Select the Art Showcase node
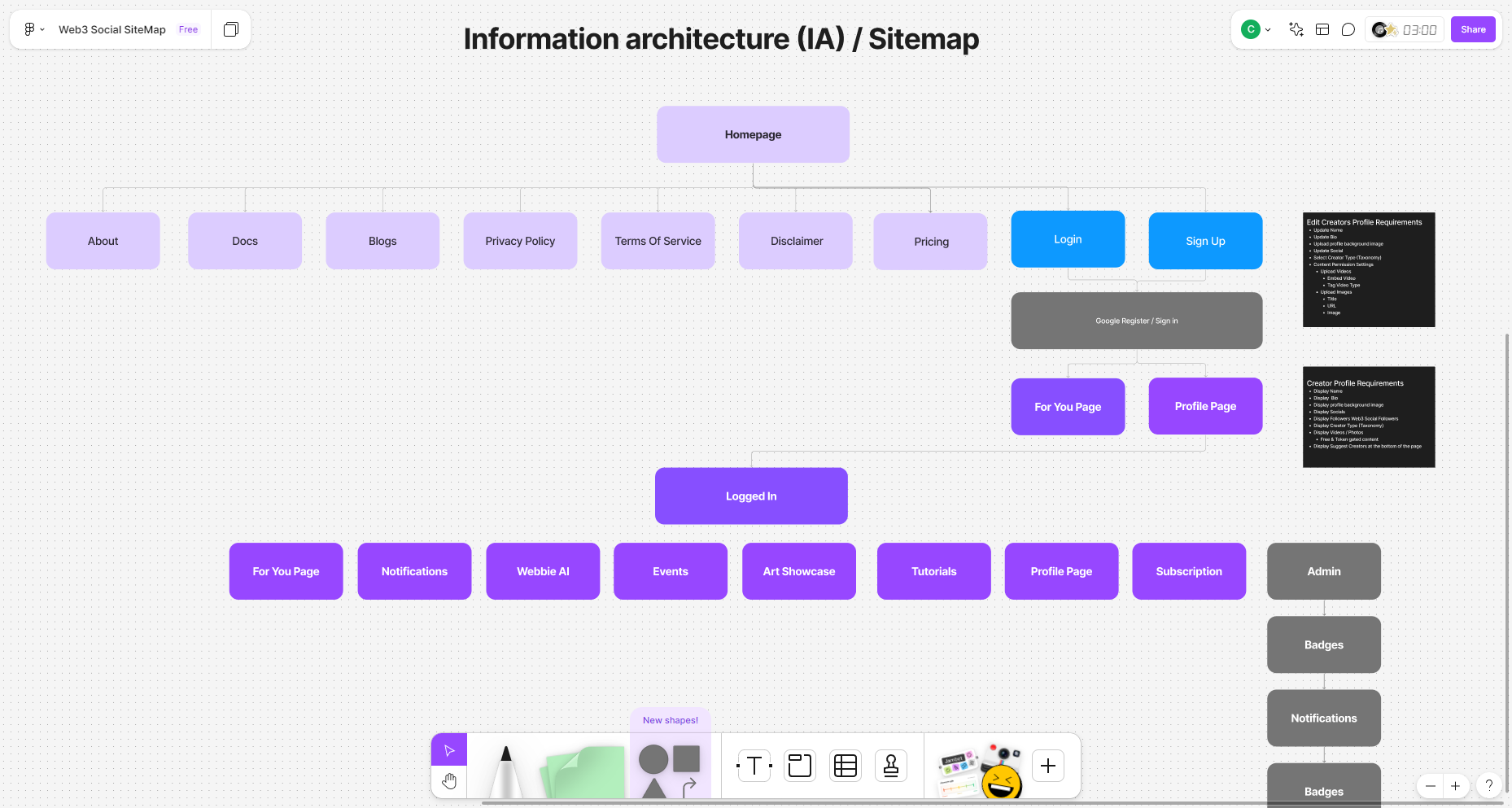This screenshot has height=808, width=1512. point(799,571)
